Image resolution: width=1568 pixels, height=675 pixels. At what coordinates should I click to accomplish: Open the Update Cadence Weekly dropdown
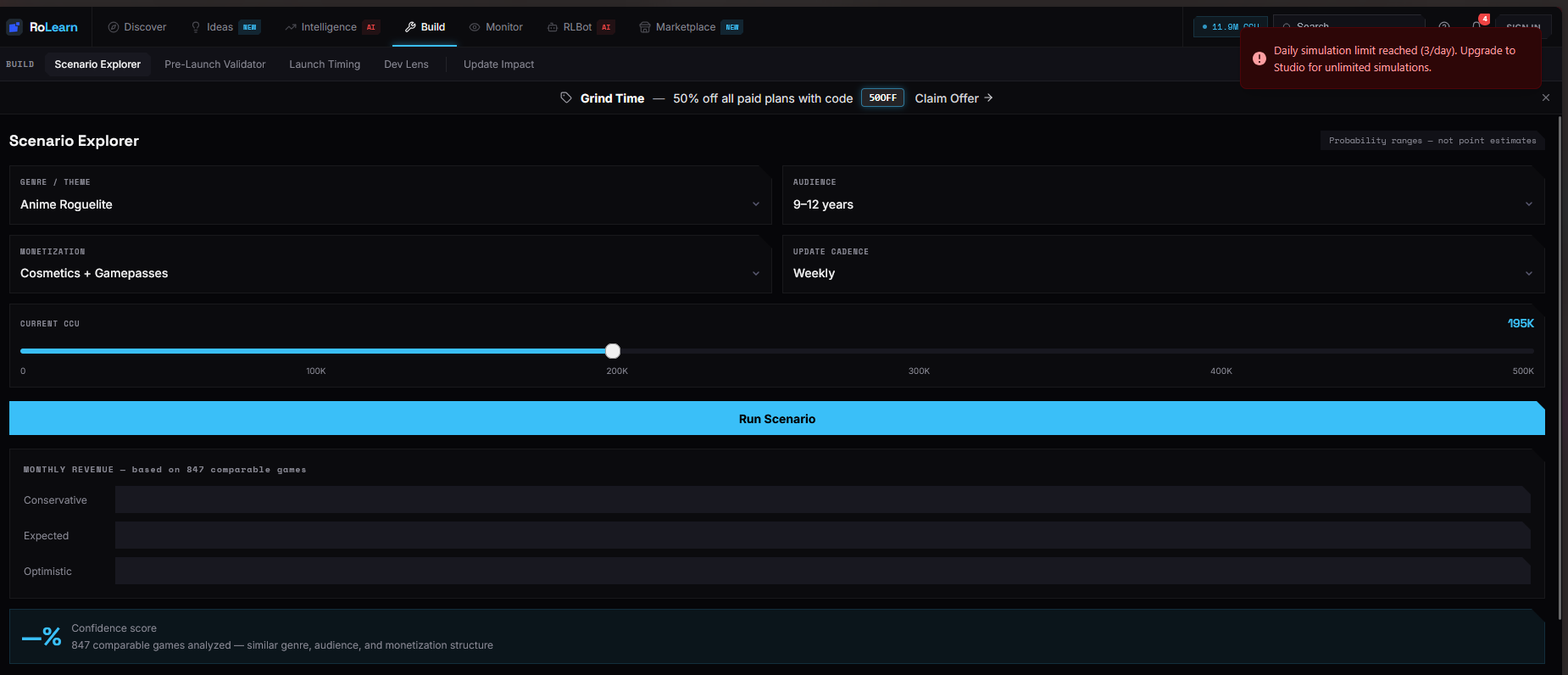[1163, 265]
